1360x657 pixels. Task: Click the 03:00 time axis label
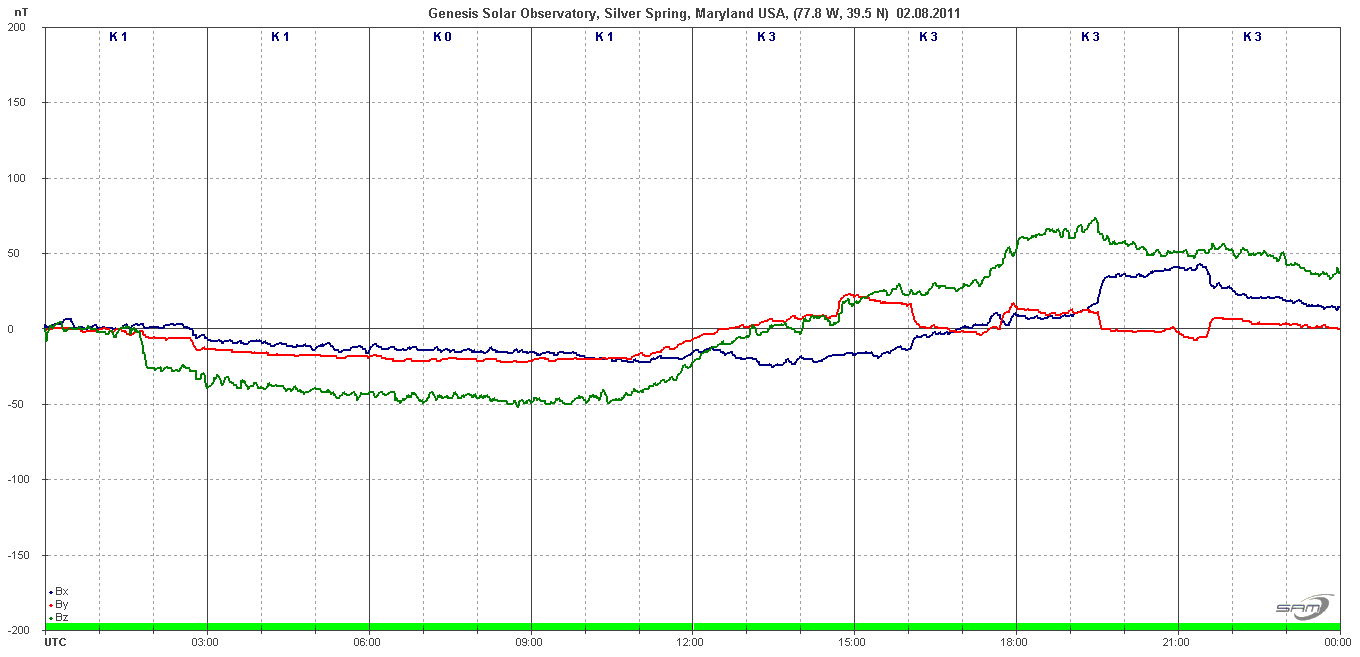[x=205, y=641]
